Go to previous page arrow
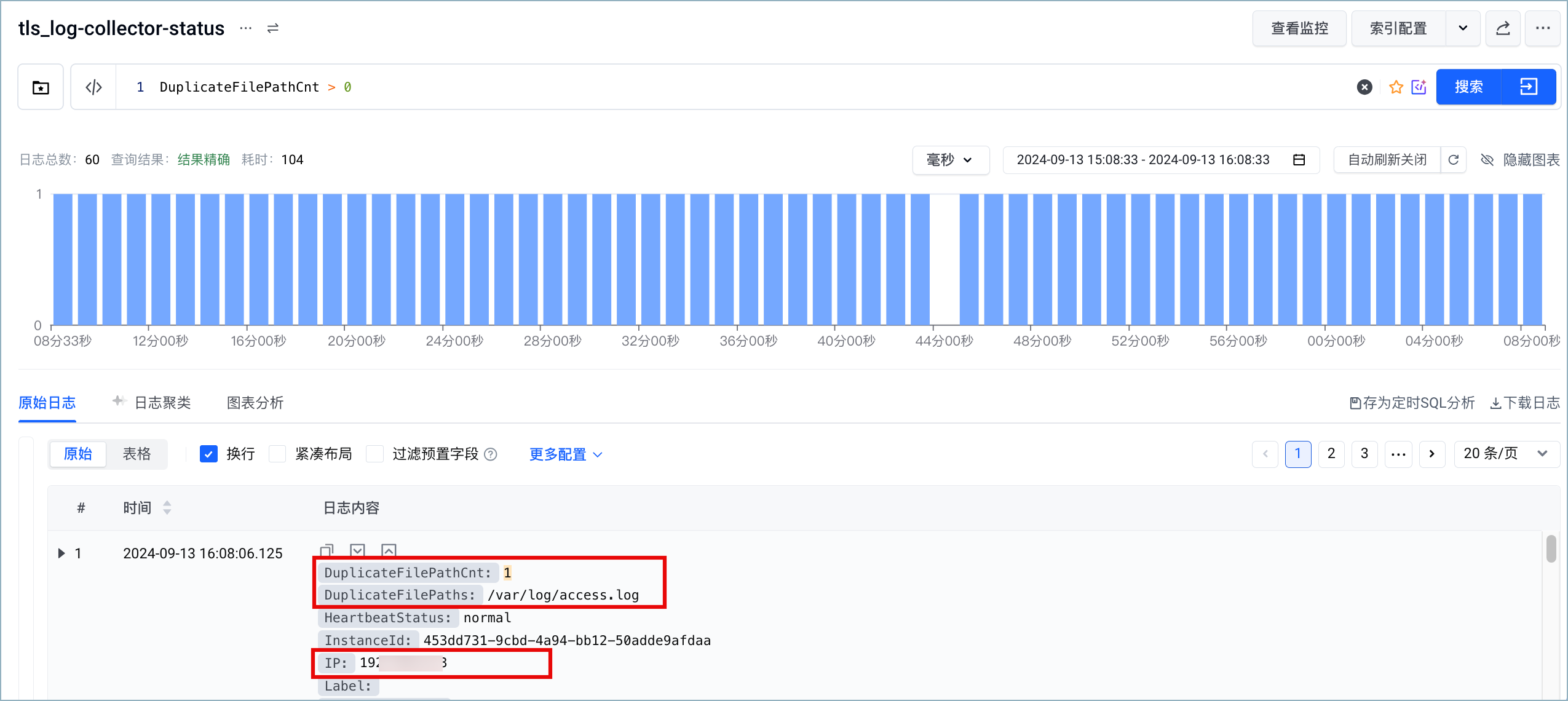 click(x=1265, y=454)
